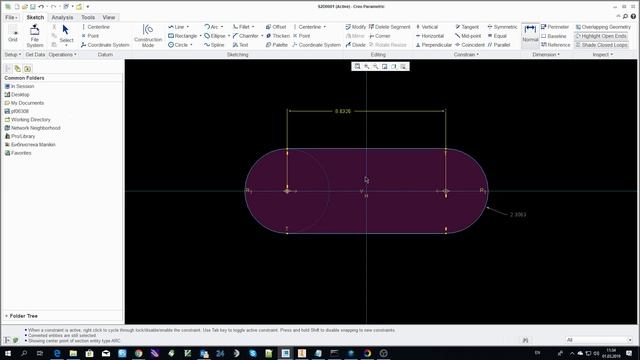Select the 0.8326 width dimension value

342,111
